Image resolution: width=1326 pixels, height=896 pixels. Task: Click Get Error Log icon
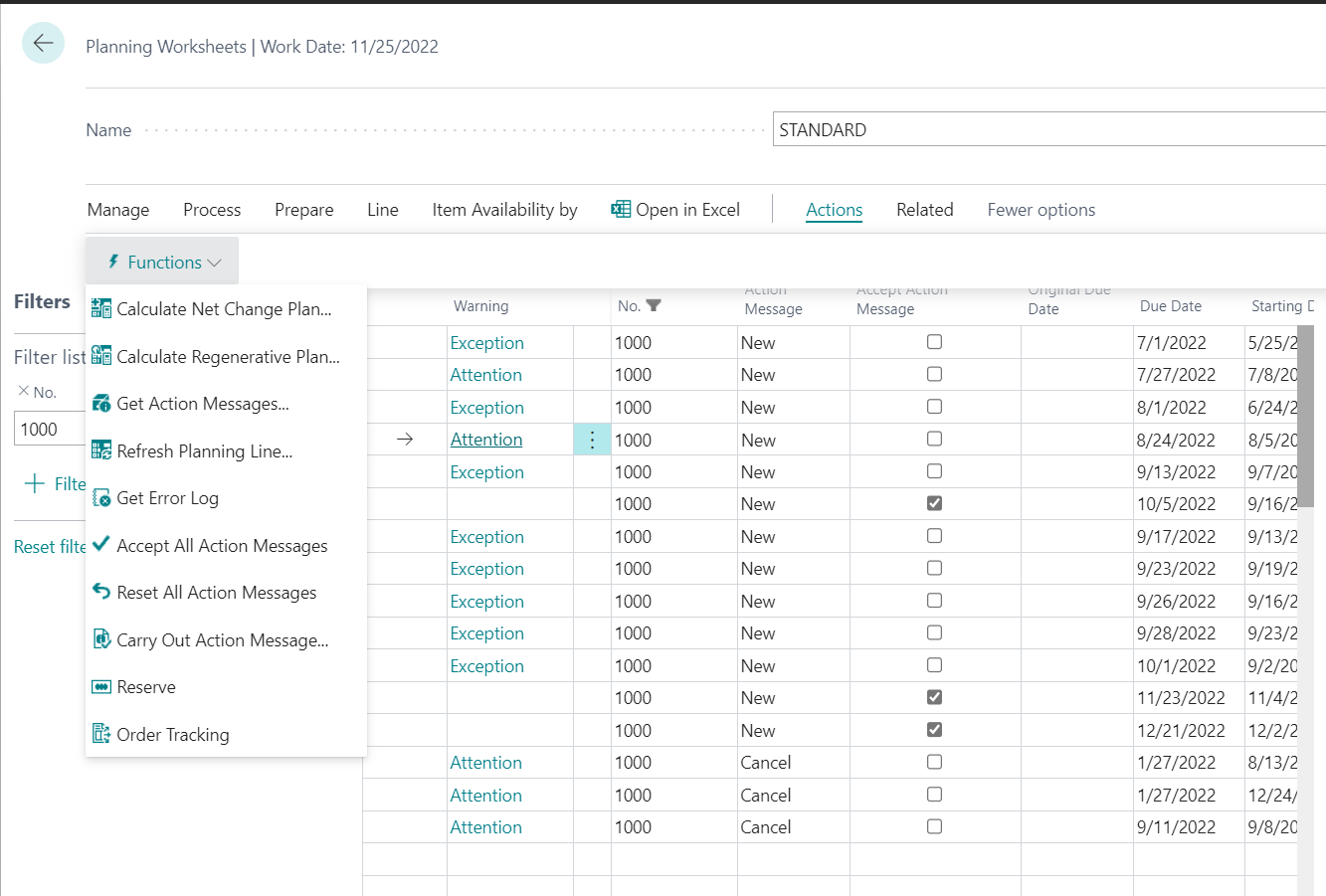coord(101,498)
